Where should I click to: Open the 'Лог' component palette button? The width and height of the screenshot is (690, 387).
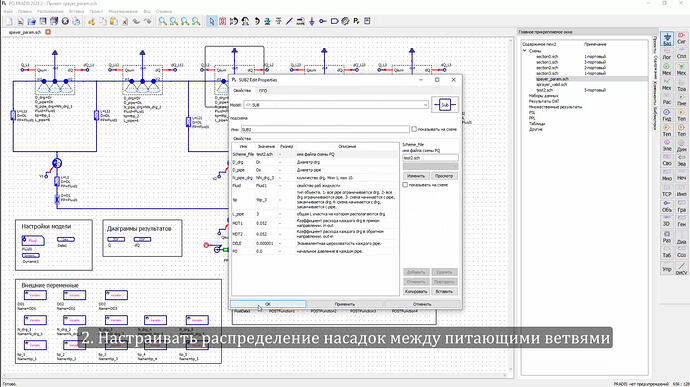667,54
